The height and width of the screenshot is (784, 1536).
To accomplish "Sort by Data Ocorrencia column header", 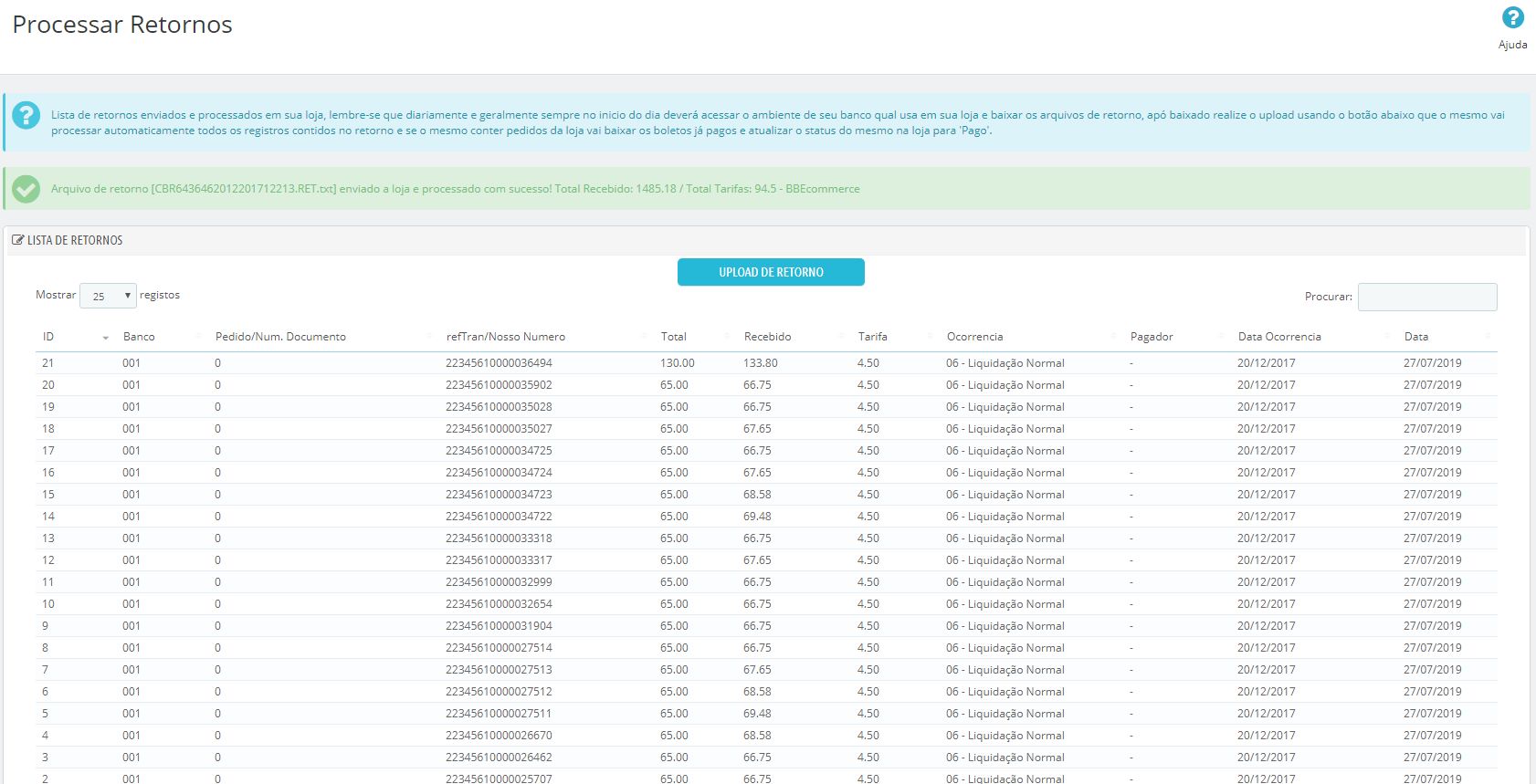I will pyautogui.click(x=1278, y=337).
